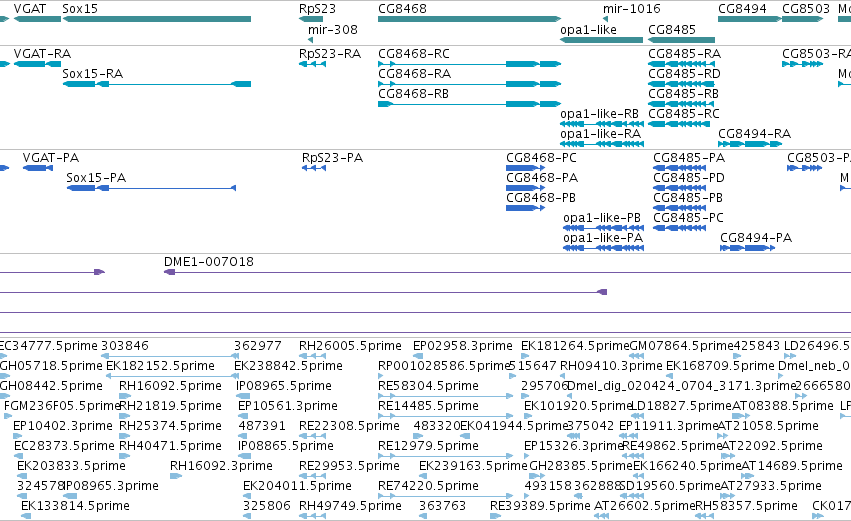The width and height of the screenshot is (851, 521).
Task: Click the CG8468-PC protein label
Action: pyautogui.click(x=541, y=157)
